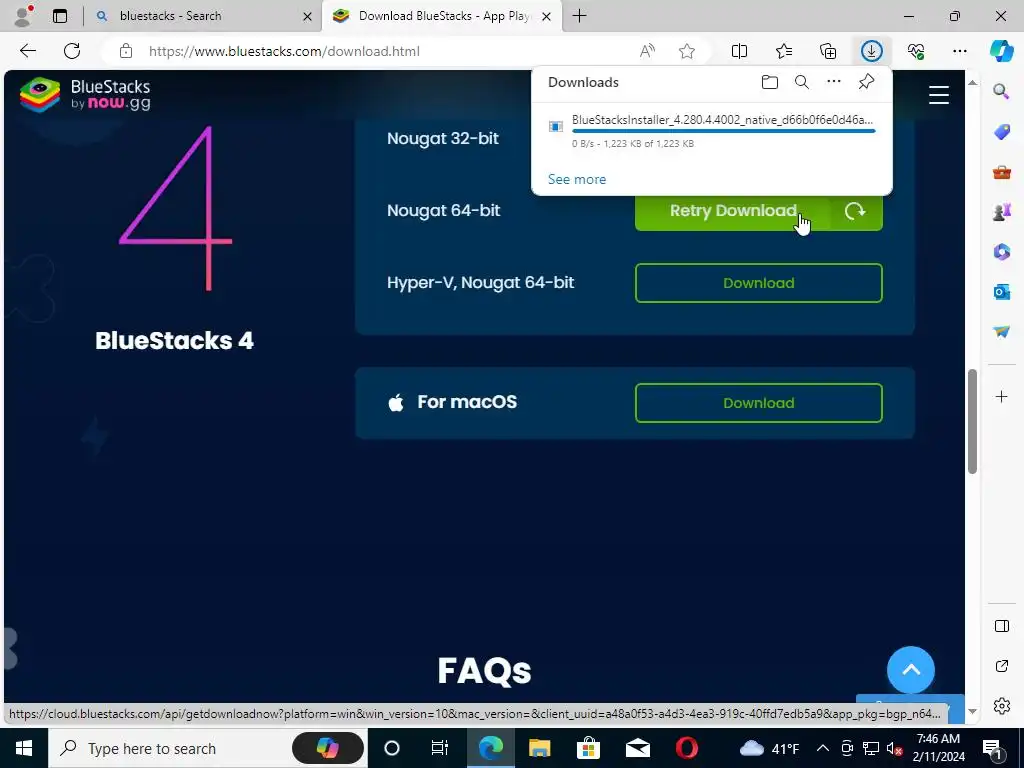The height and width of the screenshot is (768, 1024).
Task: Click the scrollbar down arrow
Action: (x=972, y=711)
